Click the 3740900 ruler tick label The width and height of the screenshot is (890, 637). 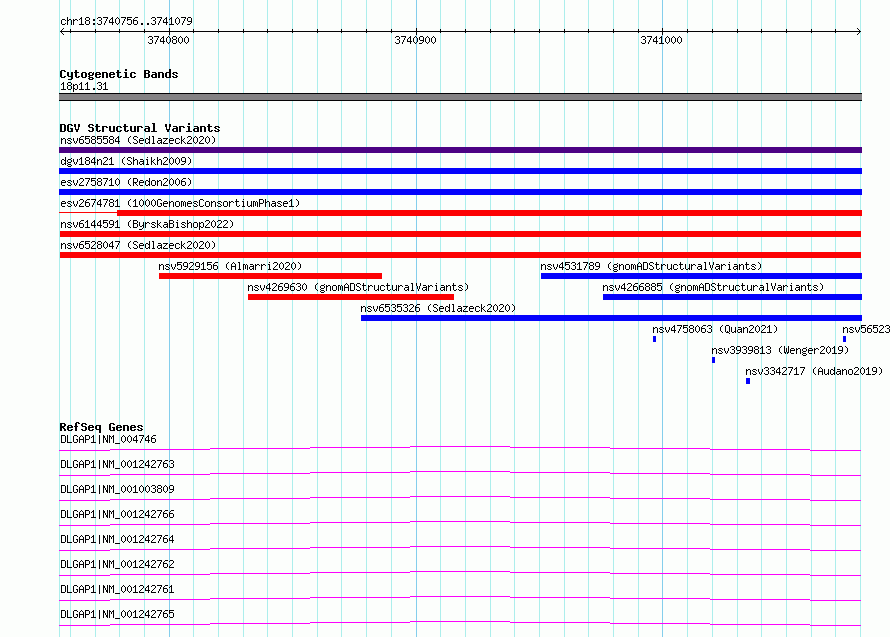(415, 40)
